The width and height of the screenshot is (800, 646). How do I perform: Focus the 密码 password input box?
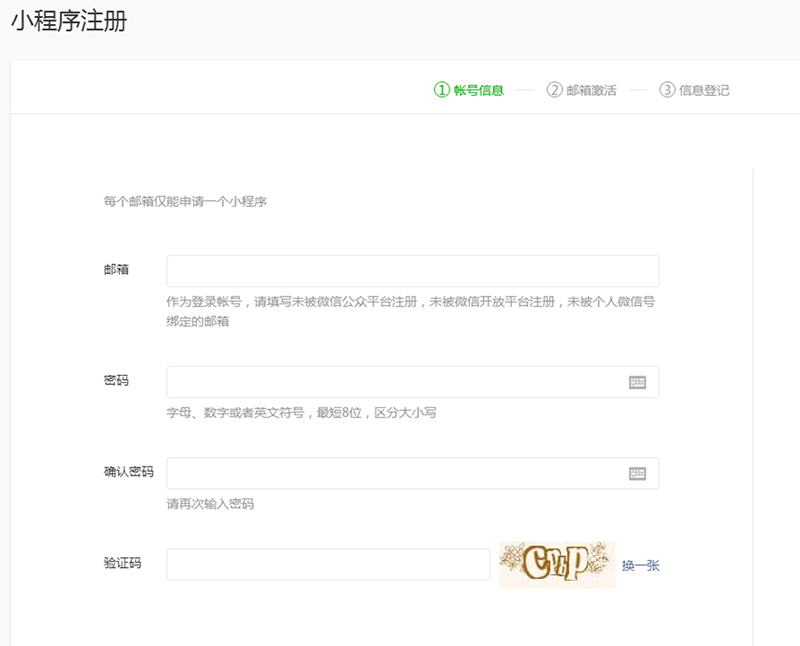click(x=395, y=382)
